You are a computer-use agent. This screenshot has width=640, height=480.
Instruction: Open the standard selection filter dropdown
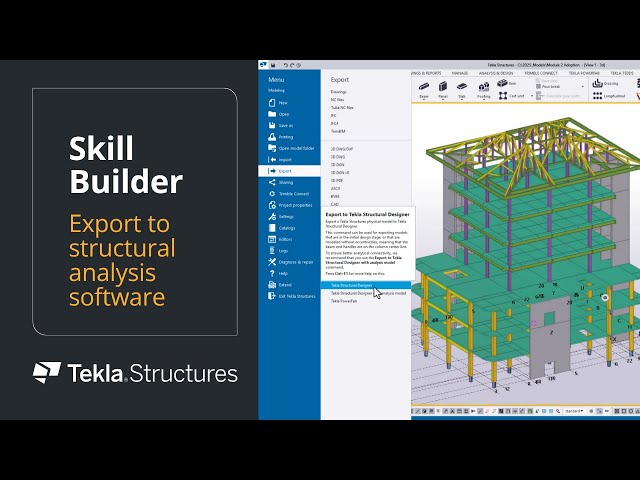coord(574,411)
